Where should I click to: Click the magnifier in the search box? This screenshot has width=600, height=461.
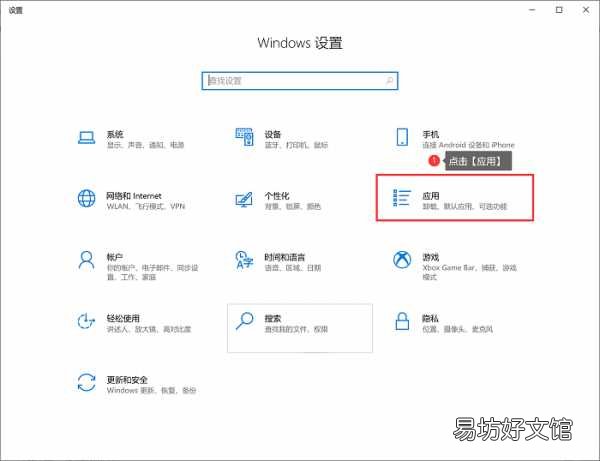(x=389, y=81)
